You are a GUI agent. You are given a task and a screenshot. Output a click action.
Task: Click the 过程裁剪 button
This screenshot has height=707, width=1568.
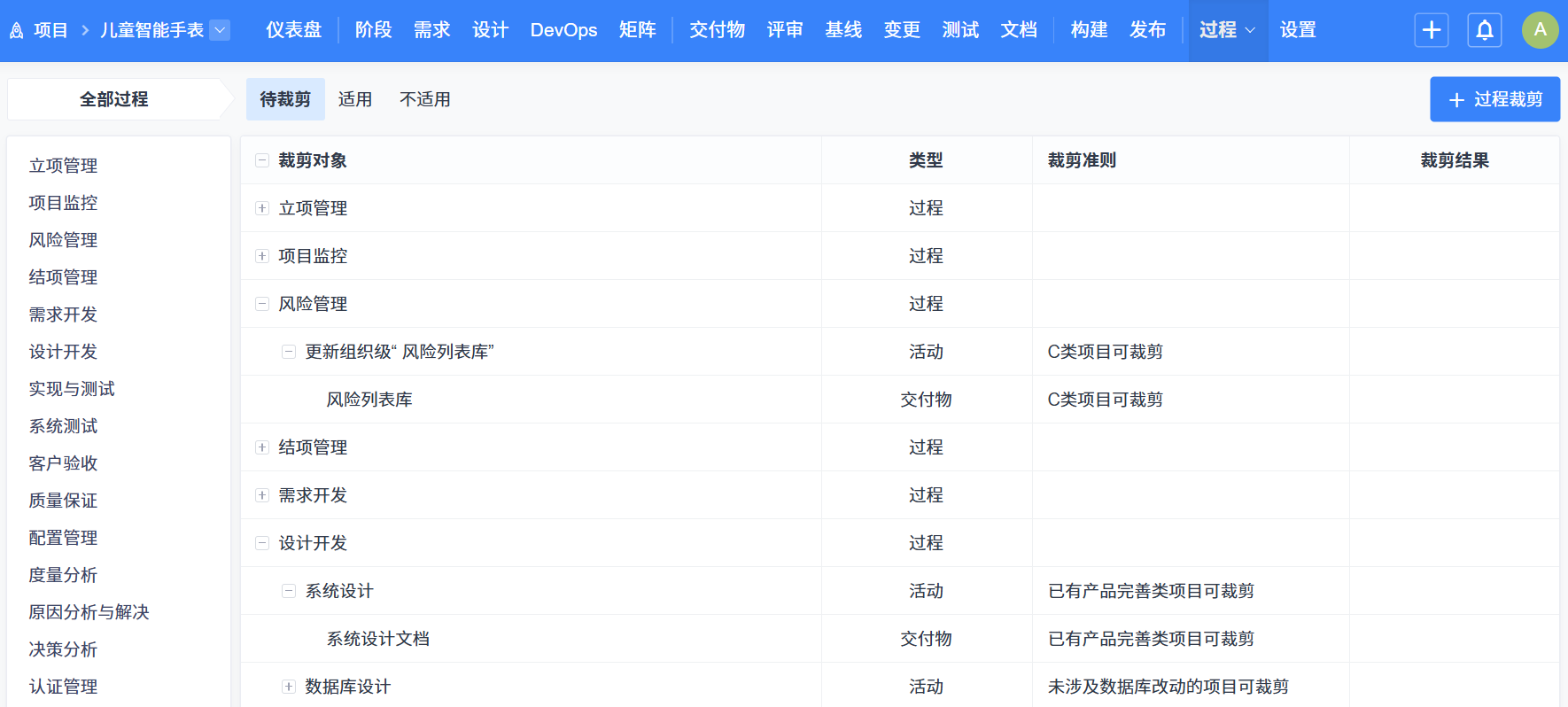pos(1494,99)
